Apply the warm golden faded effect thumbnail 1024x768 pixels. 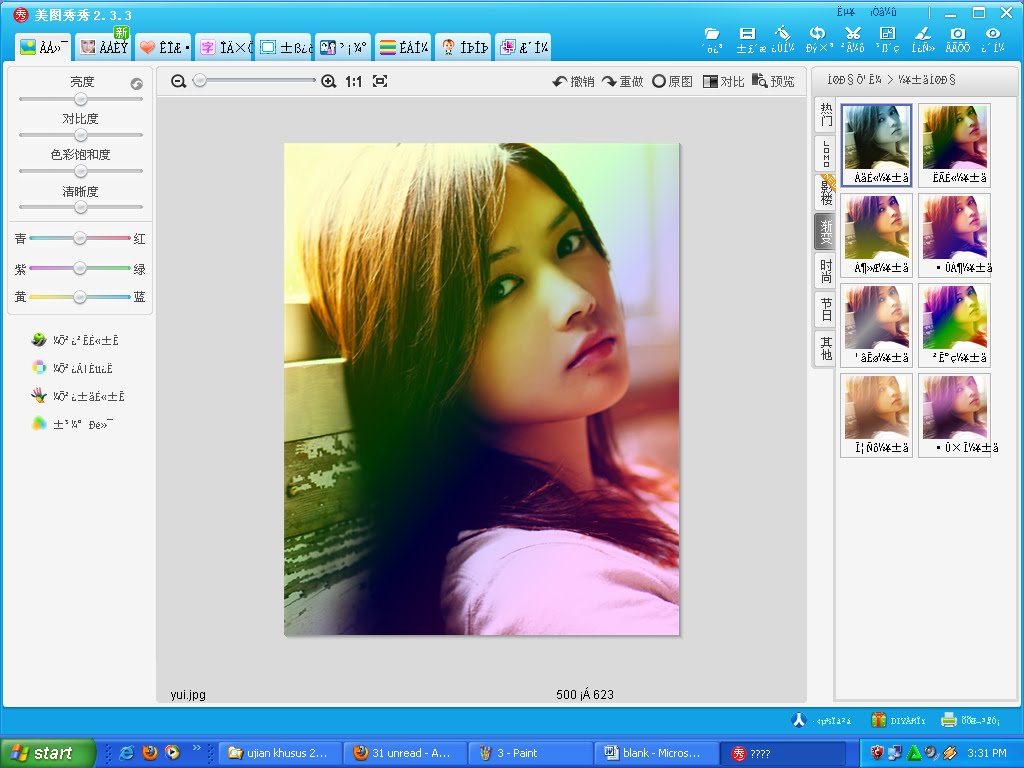876,415
